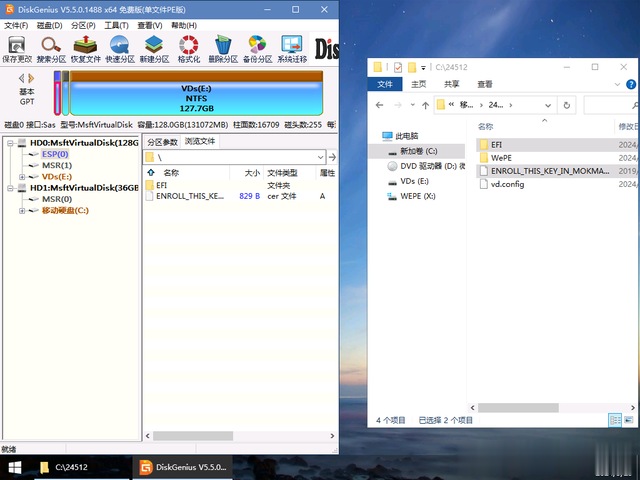640x480 pixels.
Task: Open Explorer quick access toolbar dropdown
Action: 423,67
